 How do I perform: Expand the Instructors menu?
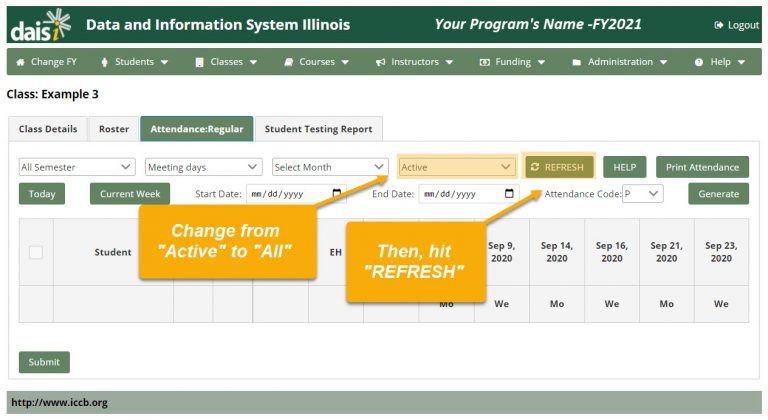pos(414,62)
